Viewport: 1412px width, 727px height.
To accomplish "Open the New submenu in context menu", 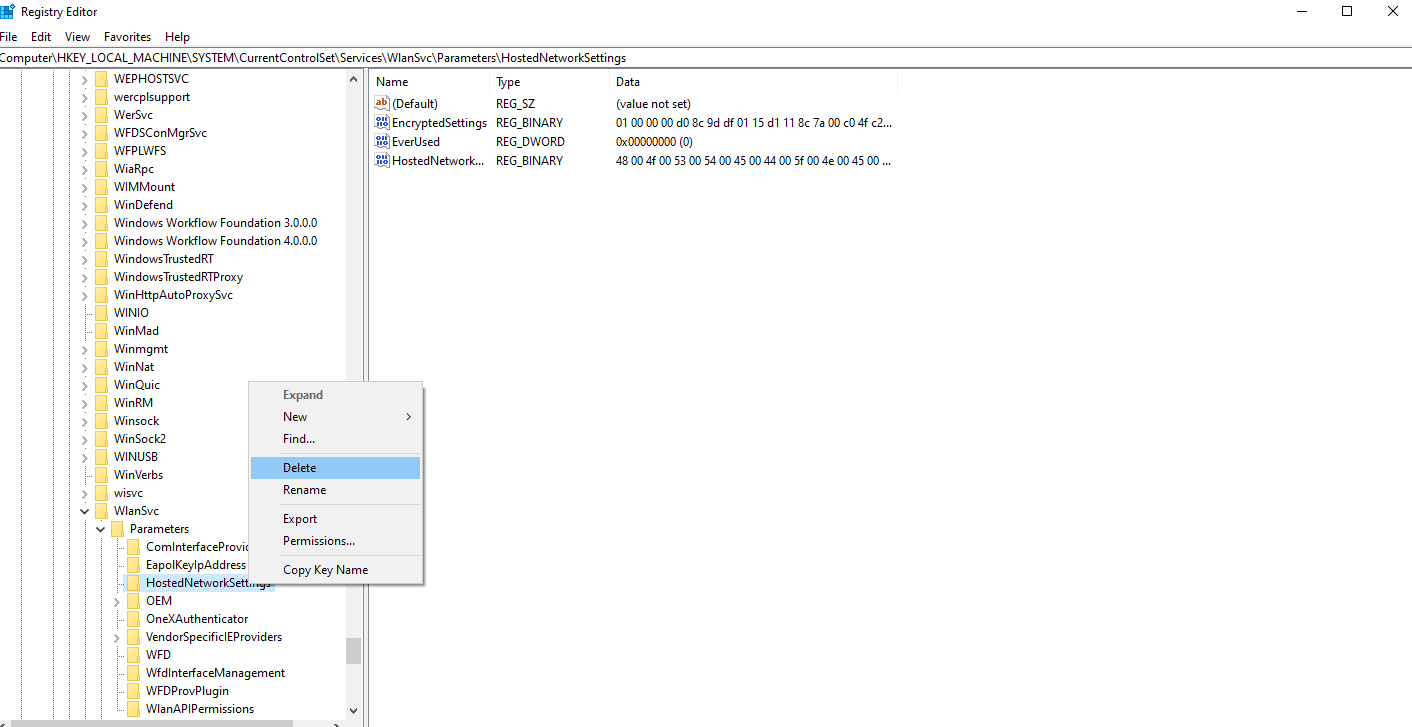I will 294,416.
